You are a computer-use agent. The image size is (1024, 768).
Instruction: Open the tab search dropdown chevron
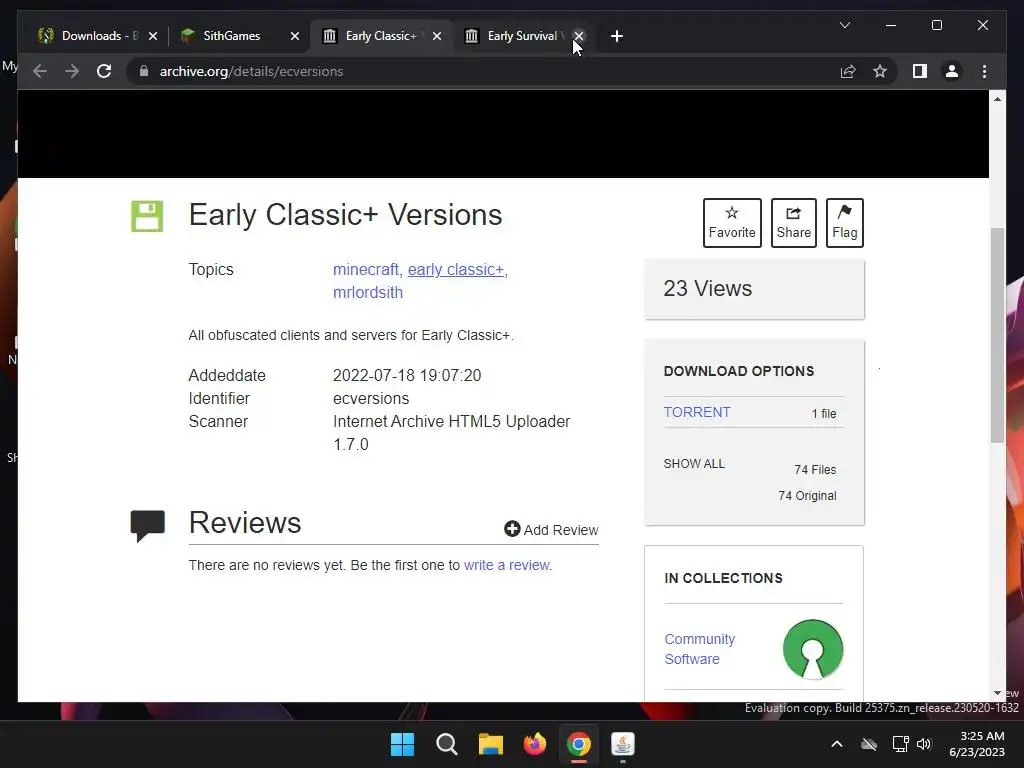click(844, 25)
